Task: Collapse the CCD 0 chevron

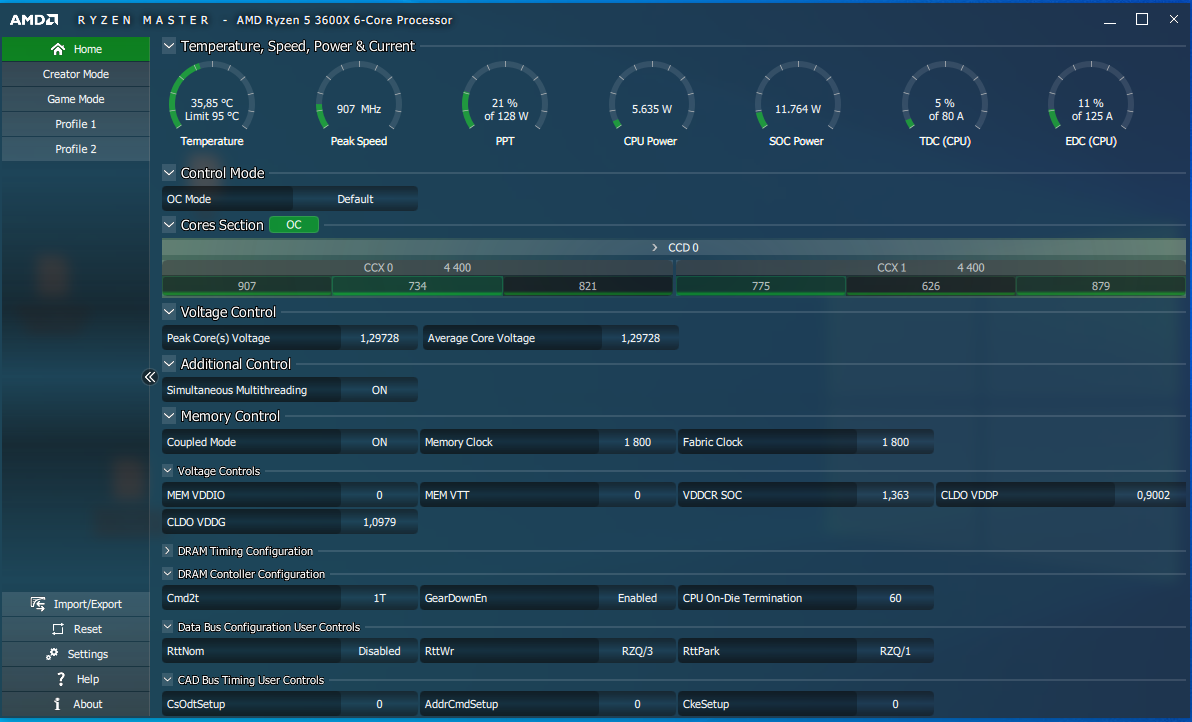Action: click(655, 247)
